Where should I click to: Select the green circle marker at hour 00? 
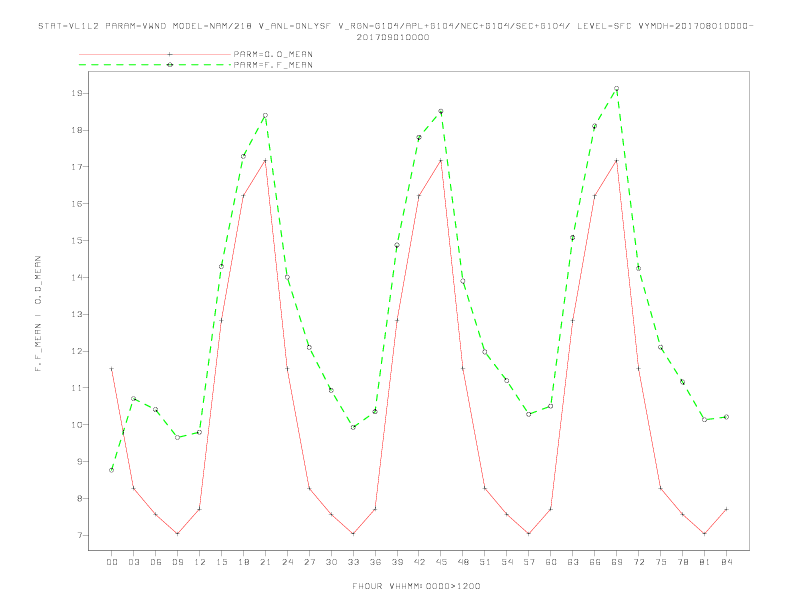pos(112,470)
